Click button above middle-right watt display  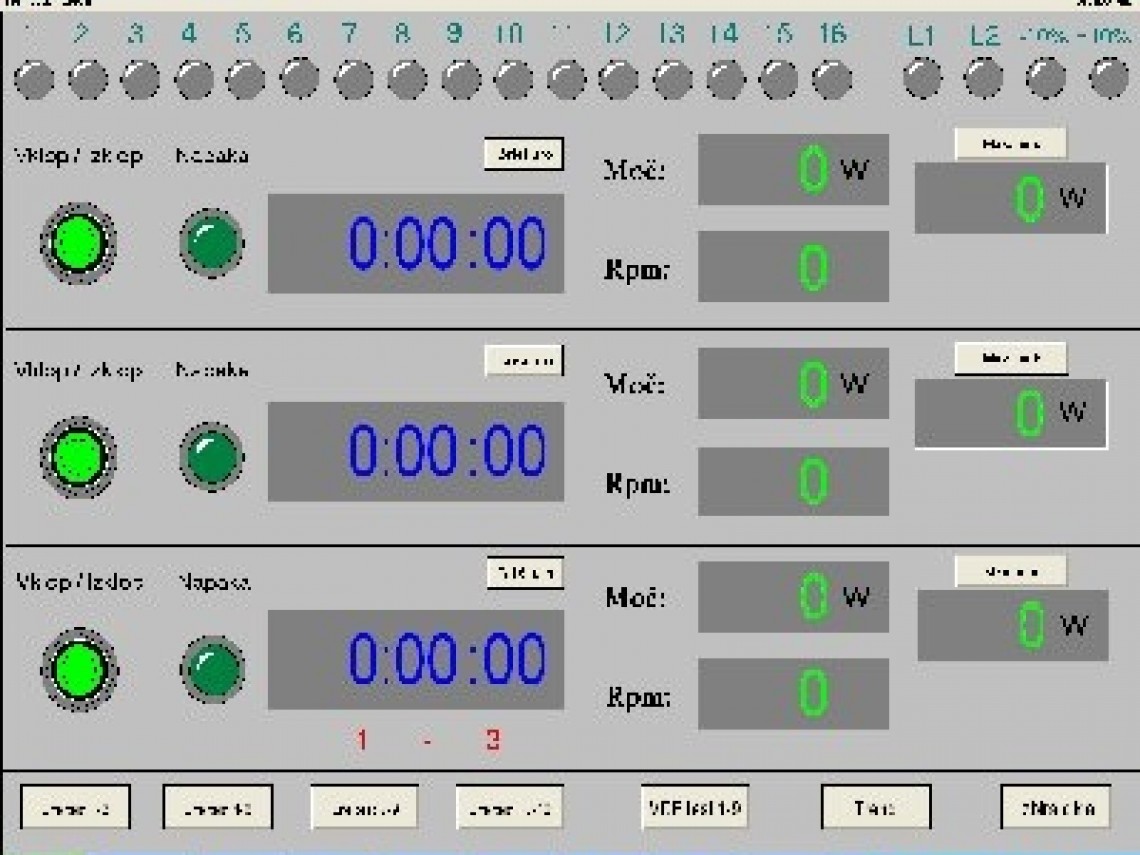click(x=1011, y=358)
